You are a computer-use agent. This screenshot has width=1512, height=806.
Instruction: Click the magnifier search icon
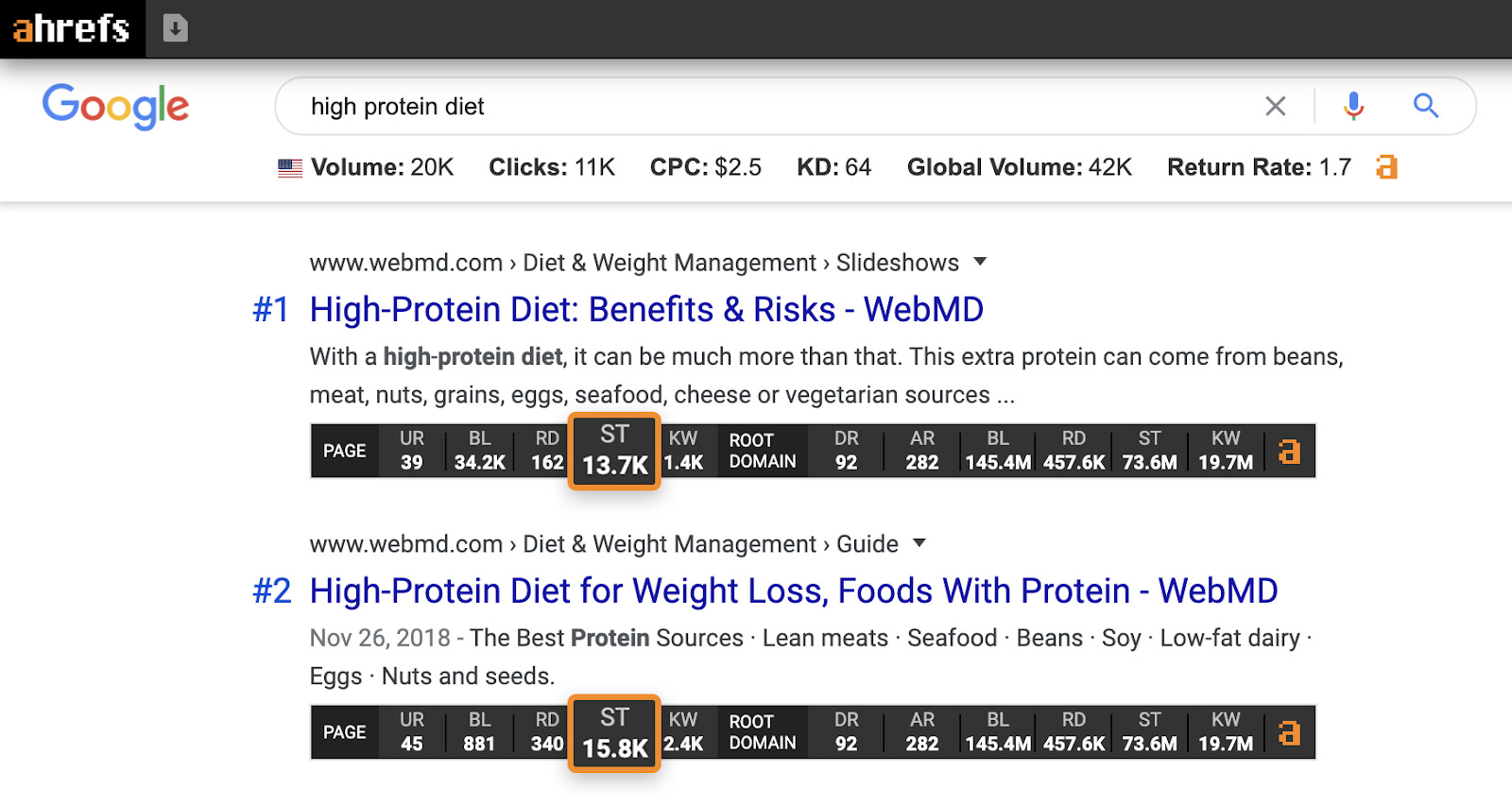pos(1425,106)
